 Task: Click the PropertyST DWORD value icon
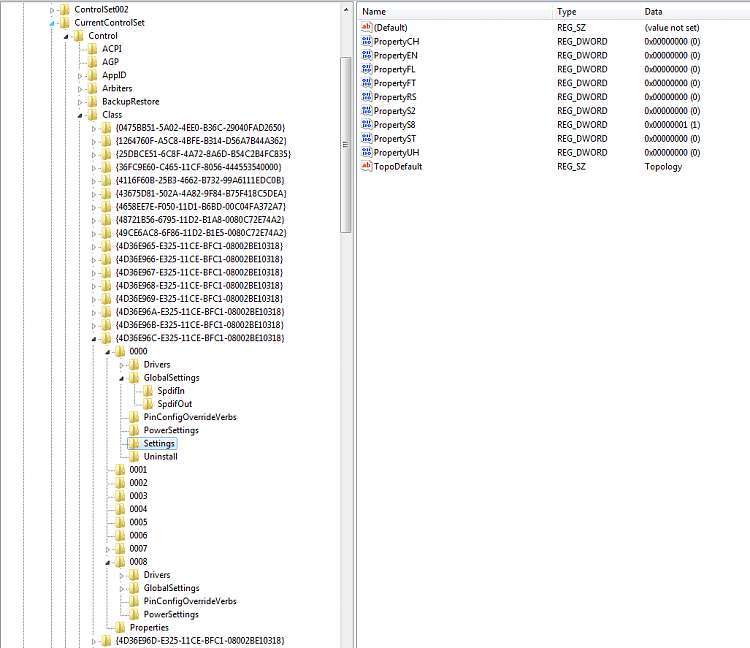366,138
